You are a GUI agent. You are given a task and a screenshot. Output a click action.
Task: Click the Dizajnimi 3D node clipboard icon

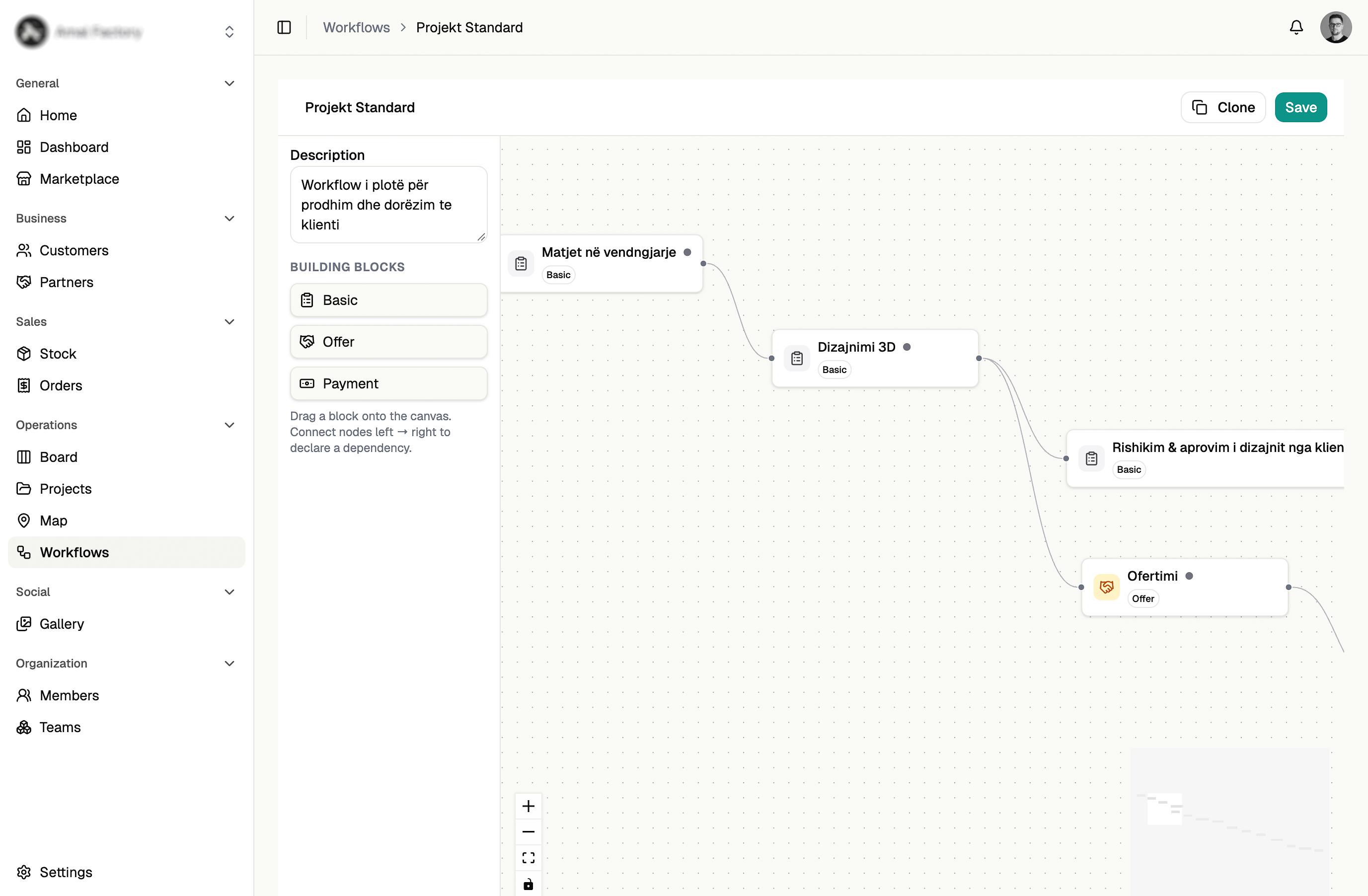click(797, 358)
